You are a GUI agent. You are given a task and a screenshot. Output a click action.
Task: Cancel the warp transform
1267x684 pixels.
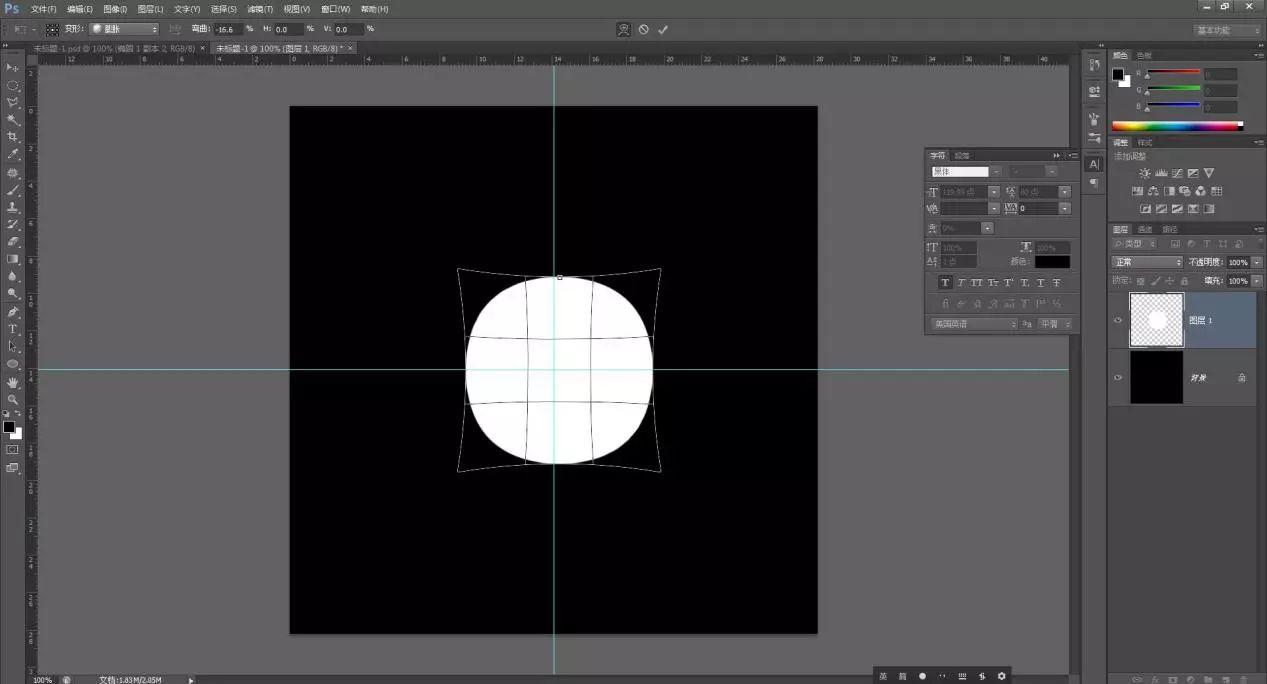coord(644,29)
